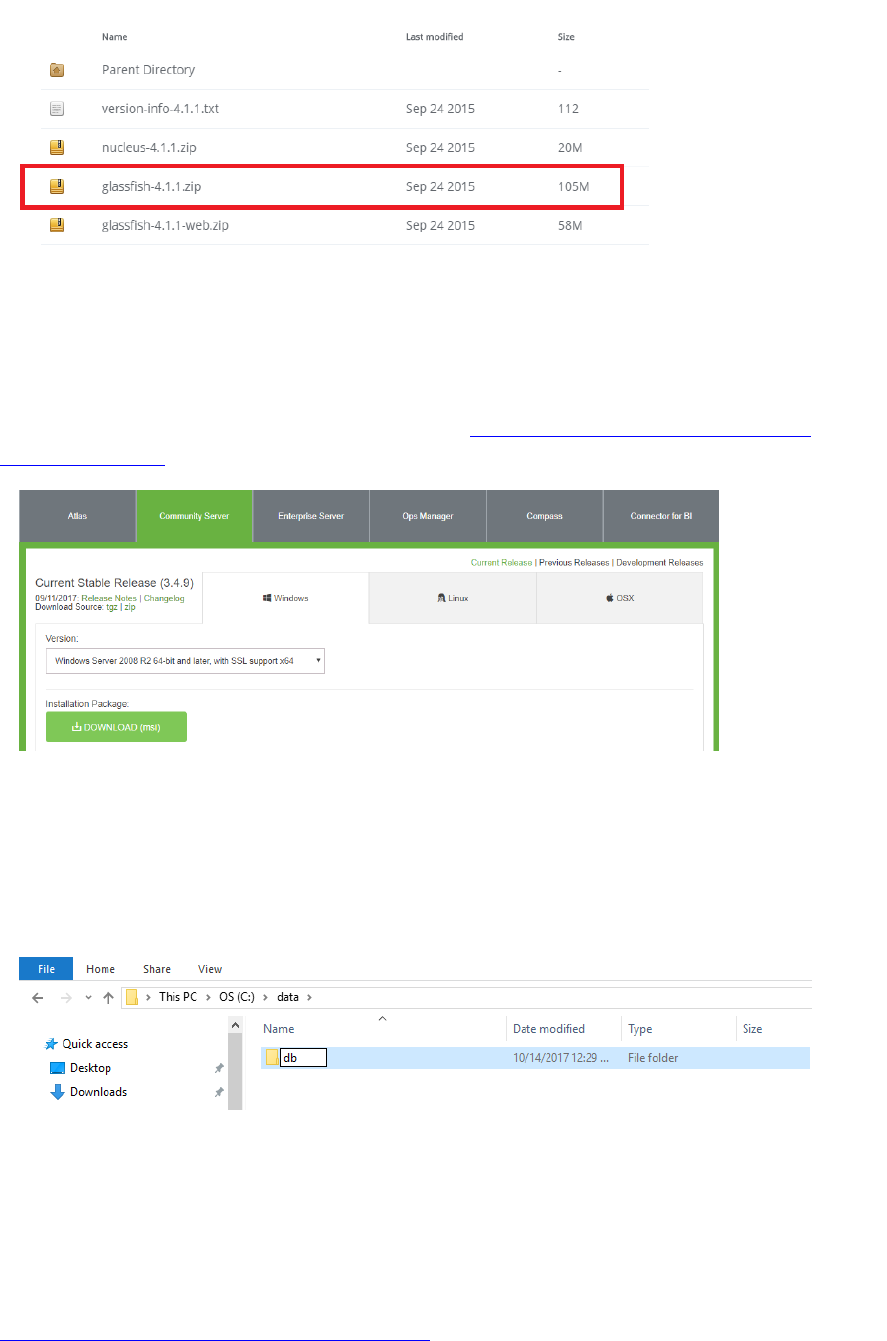
Task: Click the glassfish-4.1.1.zip archive icon
Action: 57,186
